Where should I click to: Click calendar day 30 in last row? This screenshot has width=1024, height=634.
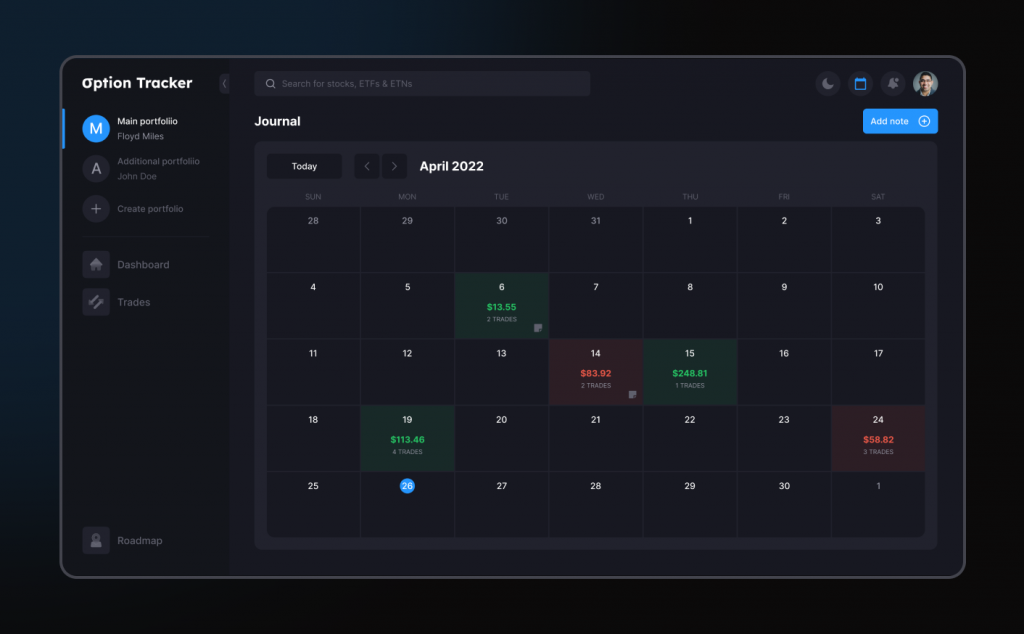tap(784, 504)
